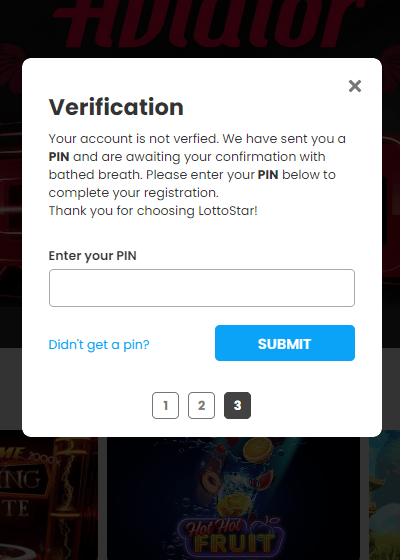This screenshot has height=560, width=400.
Task: Go to registration step 2
Action: point(201,405)
